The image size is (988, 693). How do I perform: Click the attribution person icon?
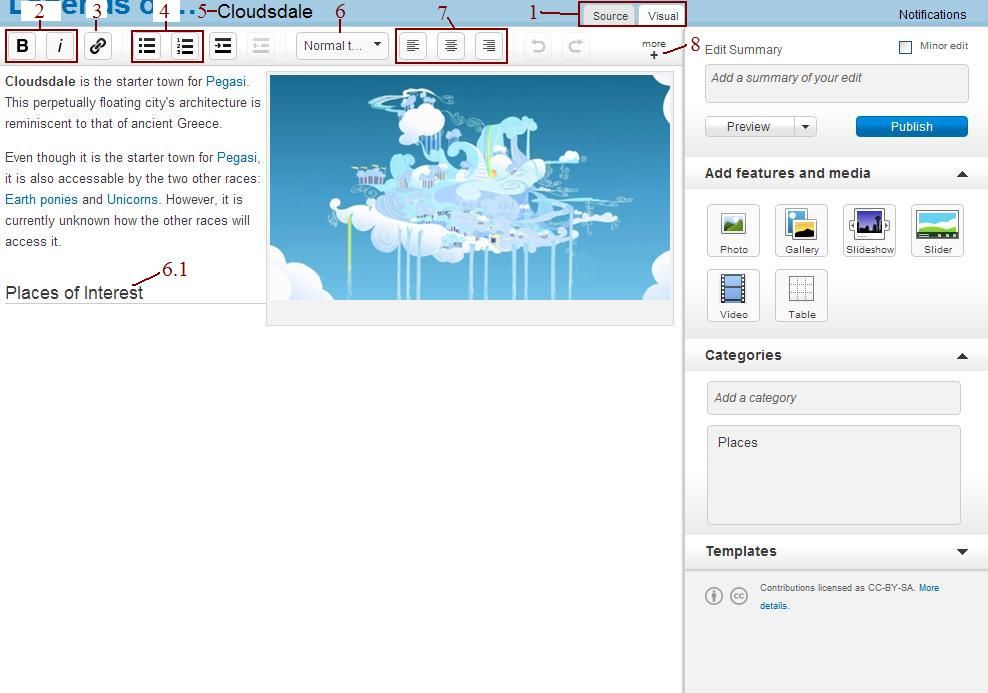click(714, 595)
